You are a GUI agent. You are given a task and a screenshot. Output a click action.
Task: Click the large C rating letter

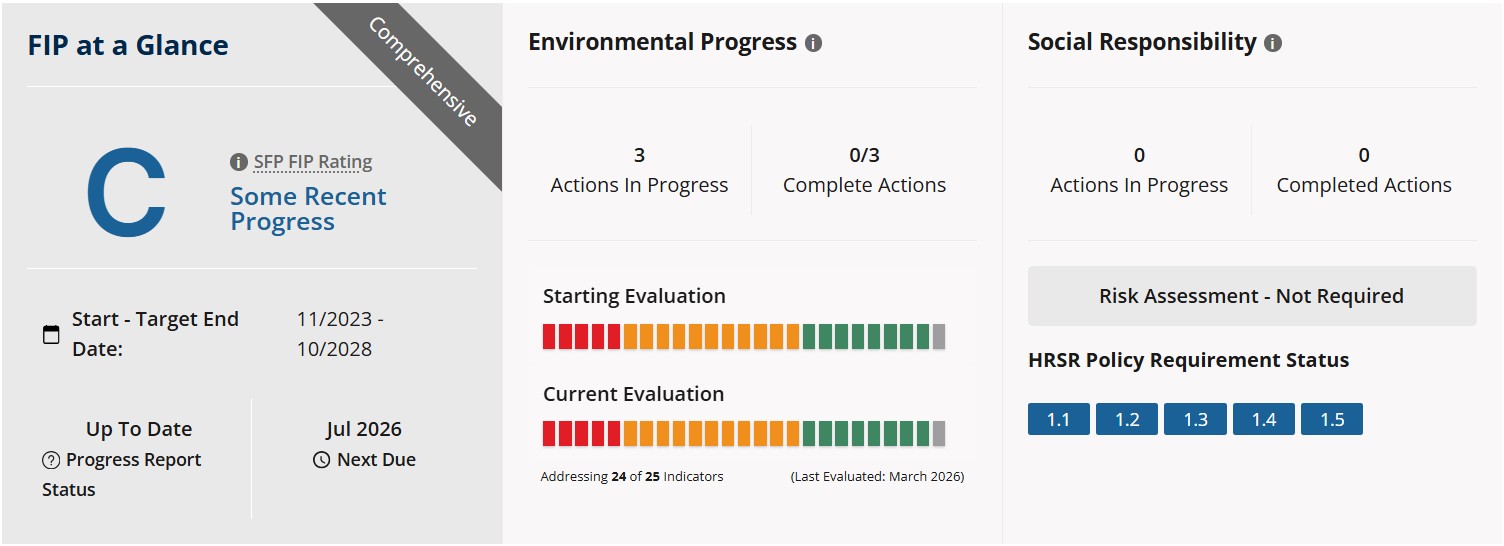pos(126,193)
